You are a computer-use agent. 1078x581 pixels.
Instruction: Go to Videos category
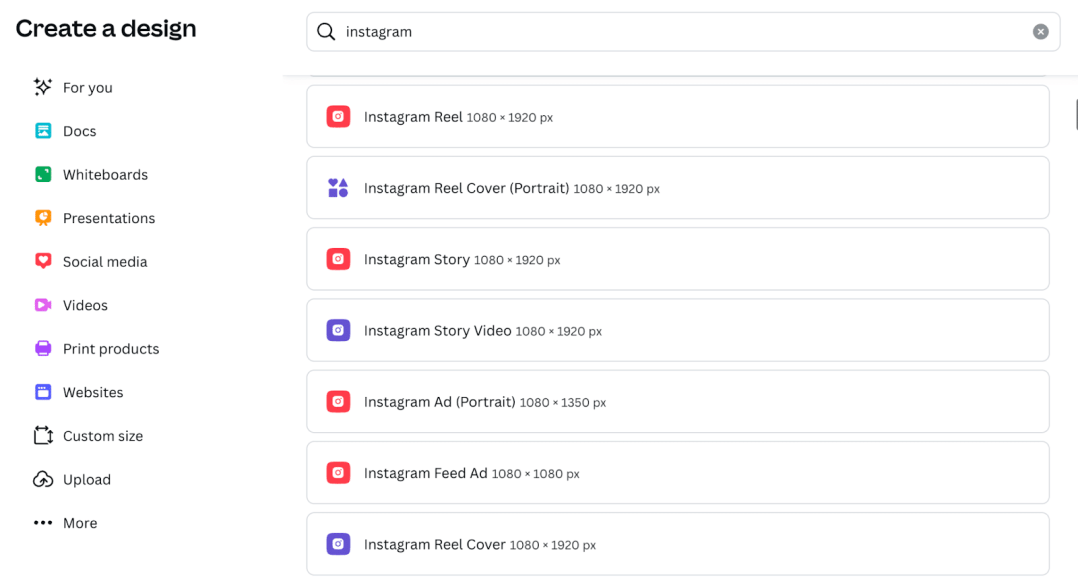coord(85,305)
